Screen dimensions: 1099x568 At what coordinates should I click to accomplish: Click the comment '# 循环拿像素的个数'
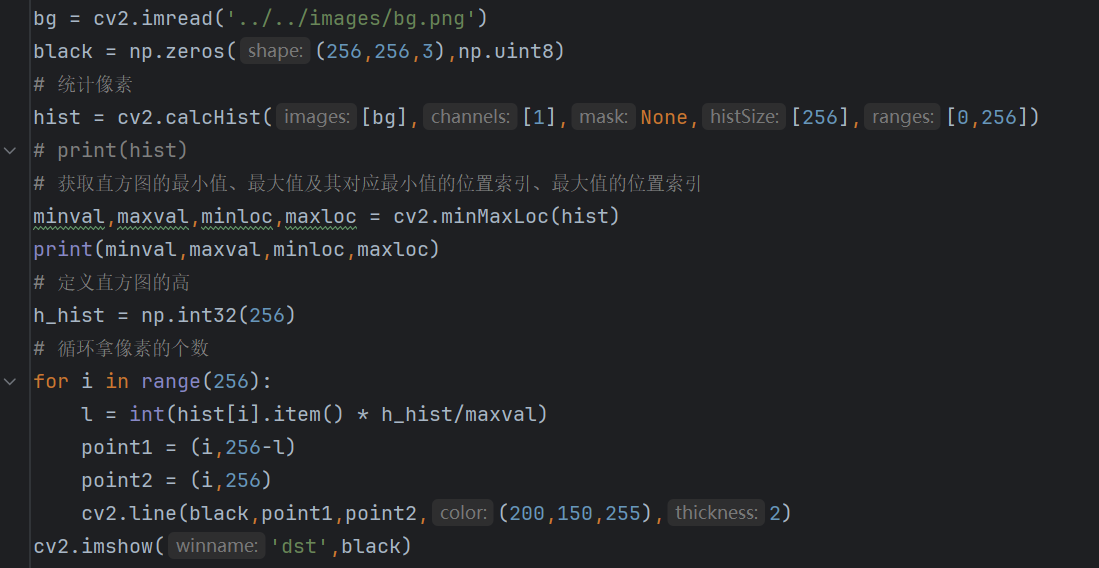[x=121, y=349]
